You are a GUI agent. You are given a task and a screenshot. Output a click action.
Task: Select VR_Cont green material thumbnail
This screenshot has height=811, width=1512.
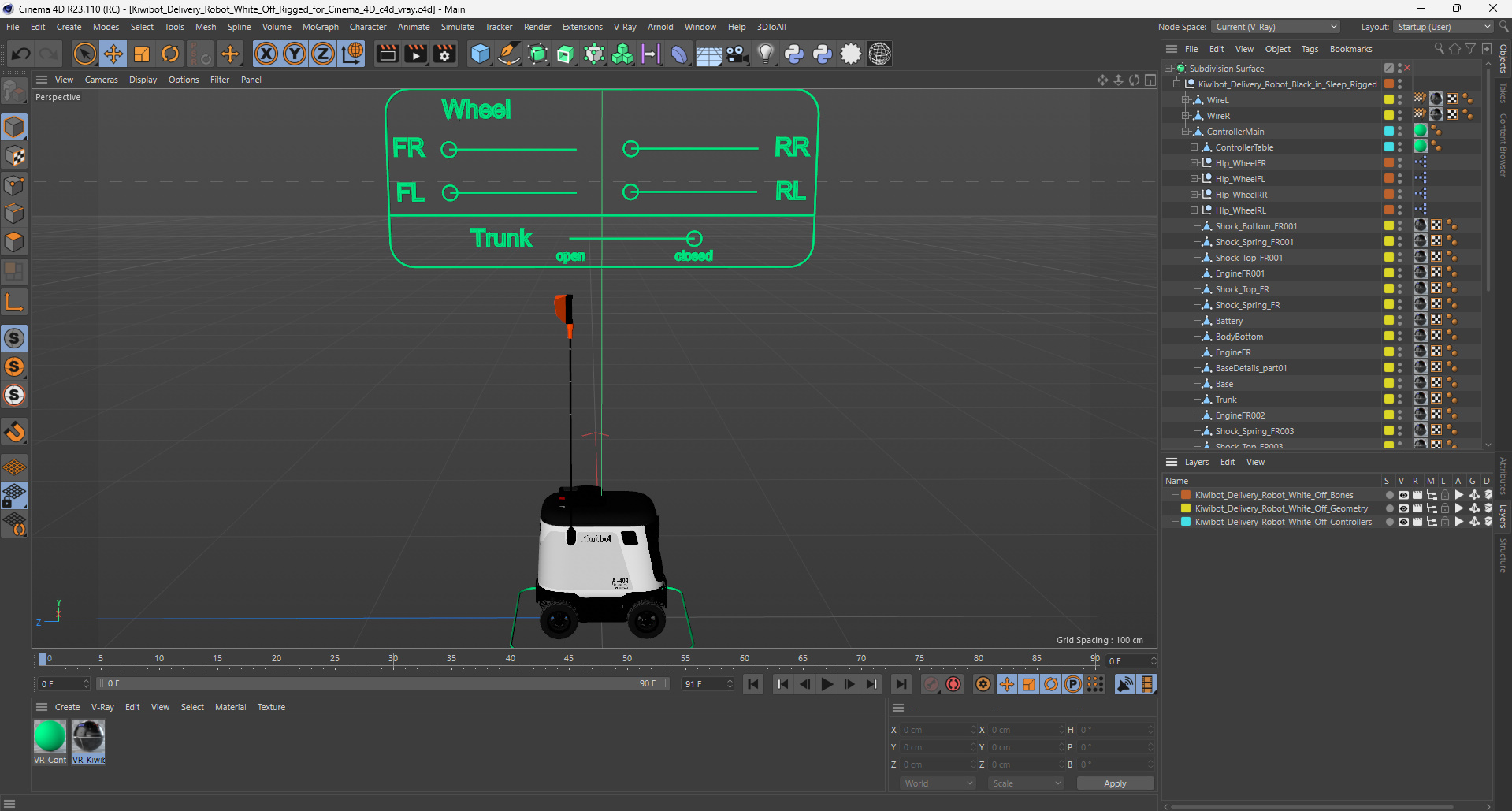point(50,736)
